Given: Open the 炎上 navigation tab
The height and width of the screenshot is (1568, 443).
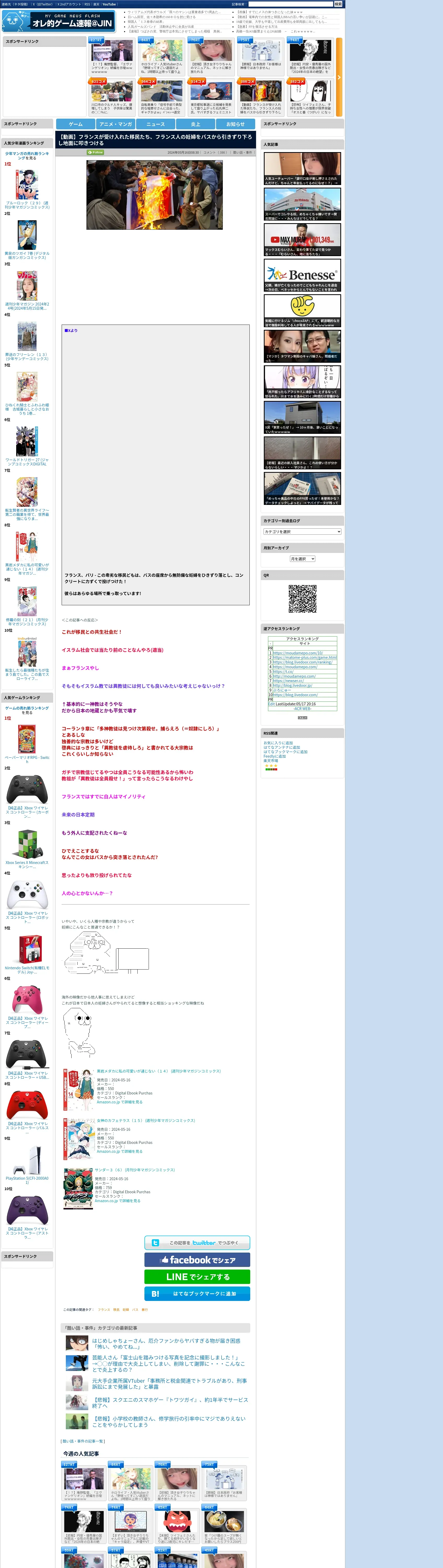Looking at the screenshot, I should click(195, 124).
